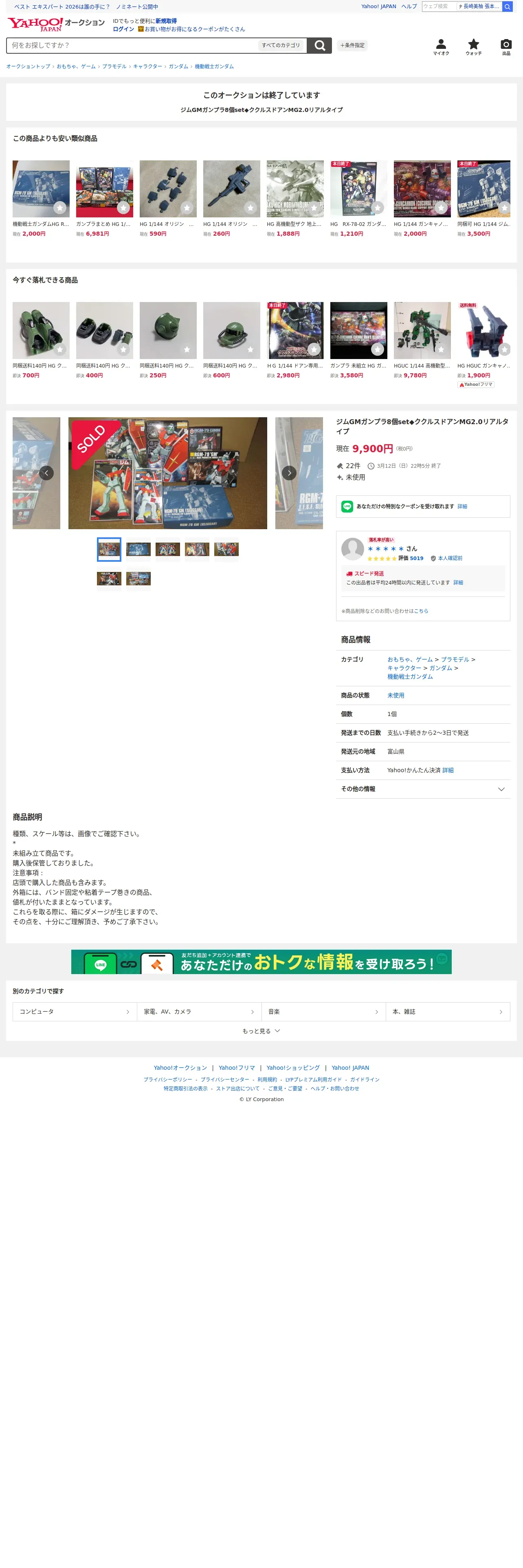Go to プラモデル breadcrumb
Viewport: 523px width, 1568px height.
coord(114,66)
